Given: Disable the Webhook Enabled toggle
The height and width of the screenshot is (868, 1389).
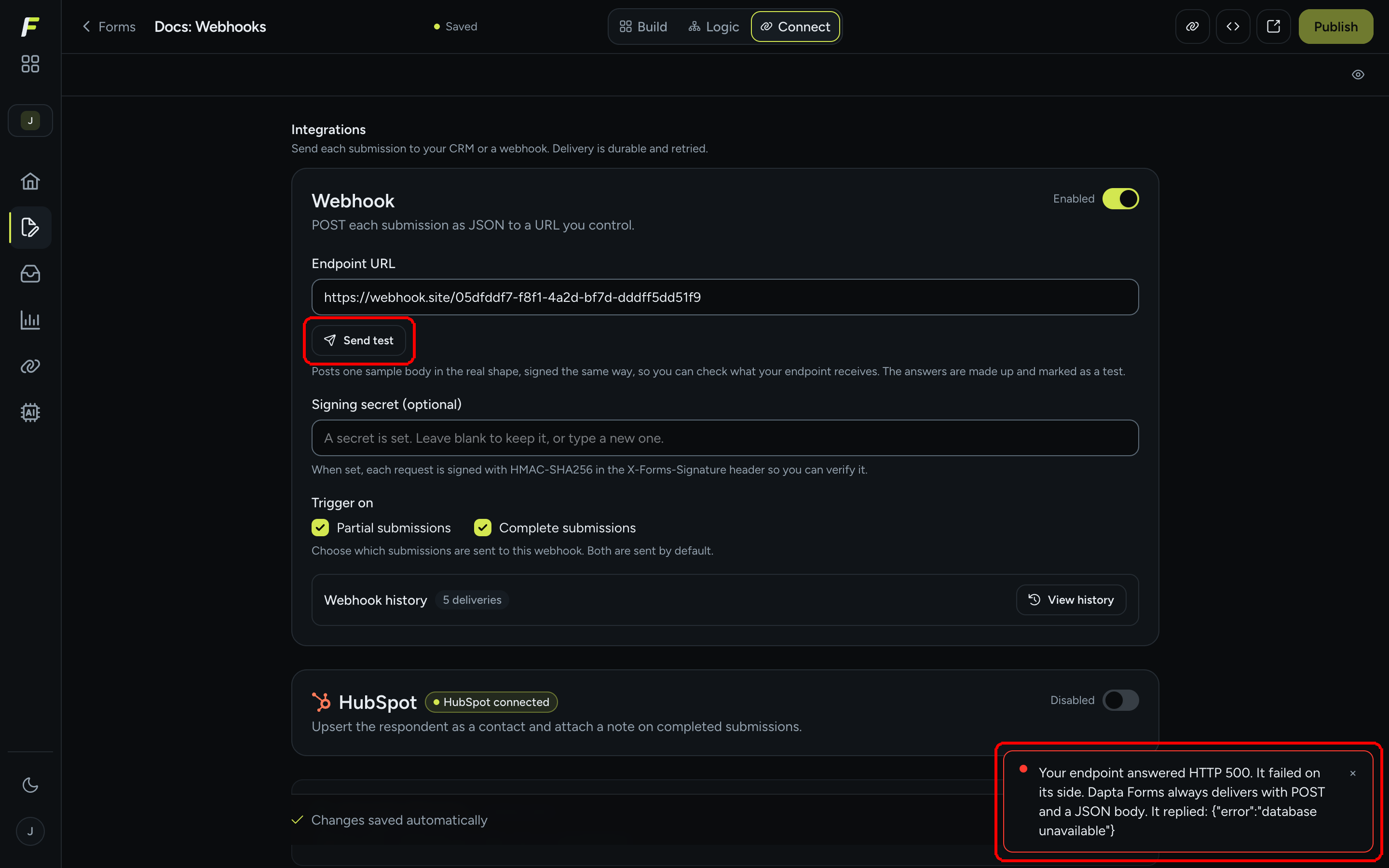Looking at the screenshot, I should 1120,199.
